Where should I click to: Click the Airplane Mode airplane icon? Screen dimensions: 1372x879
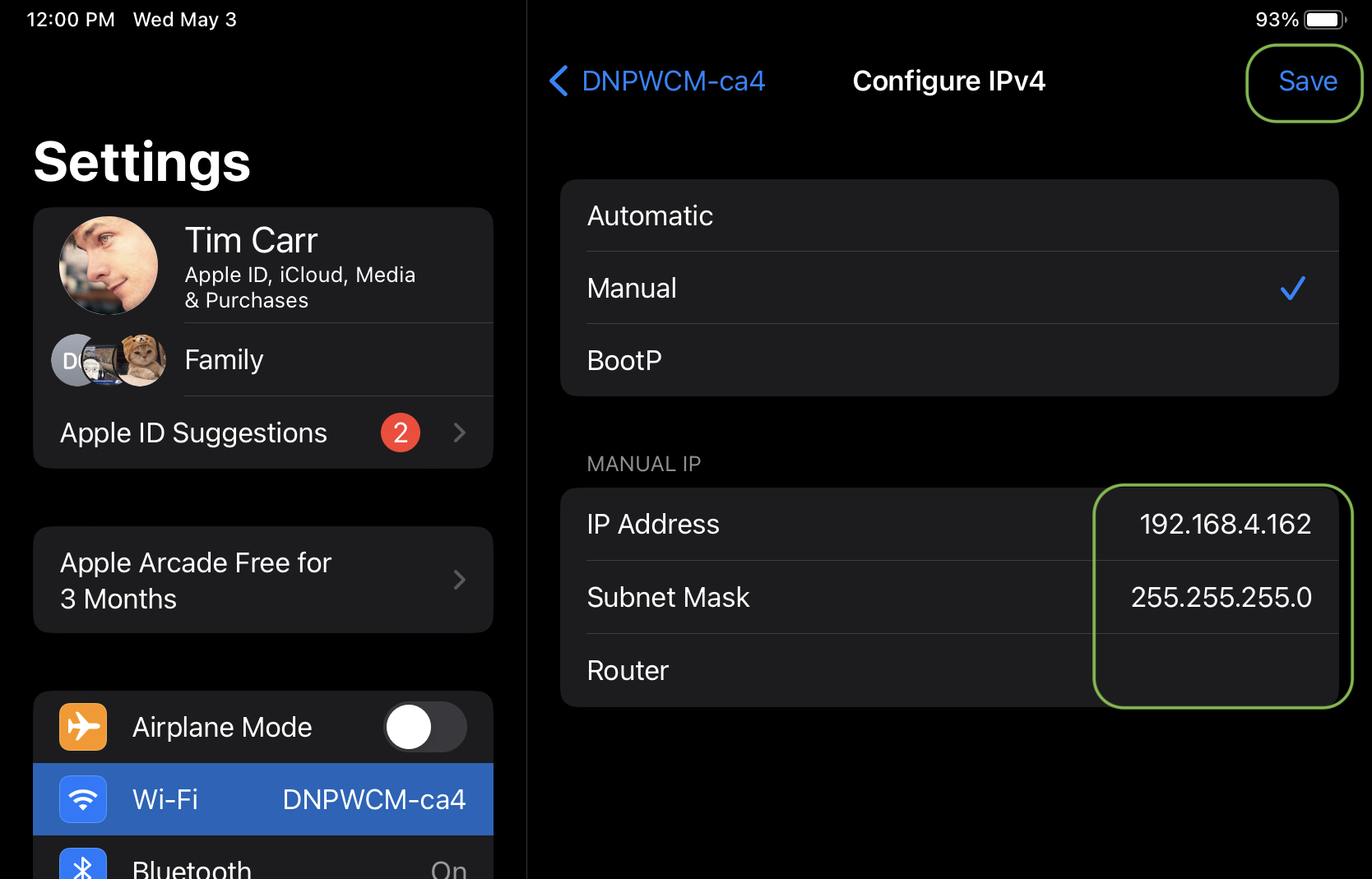pos(82,726)
